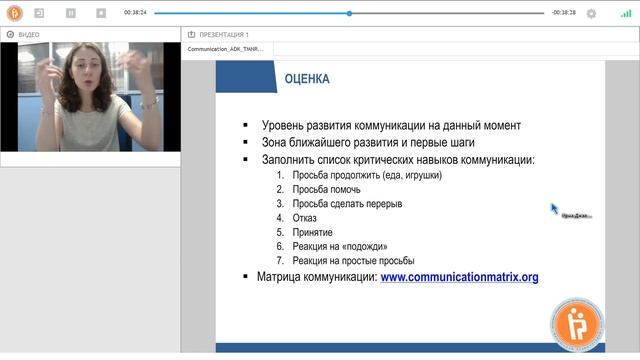Click 'Просьба продолжить (еда, игрушки)'
Screen dimensions: 640x360
click(x=367, y=176)
